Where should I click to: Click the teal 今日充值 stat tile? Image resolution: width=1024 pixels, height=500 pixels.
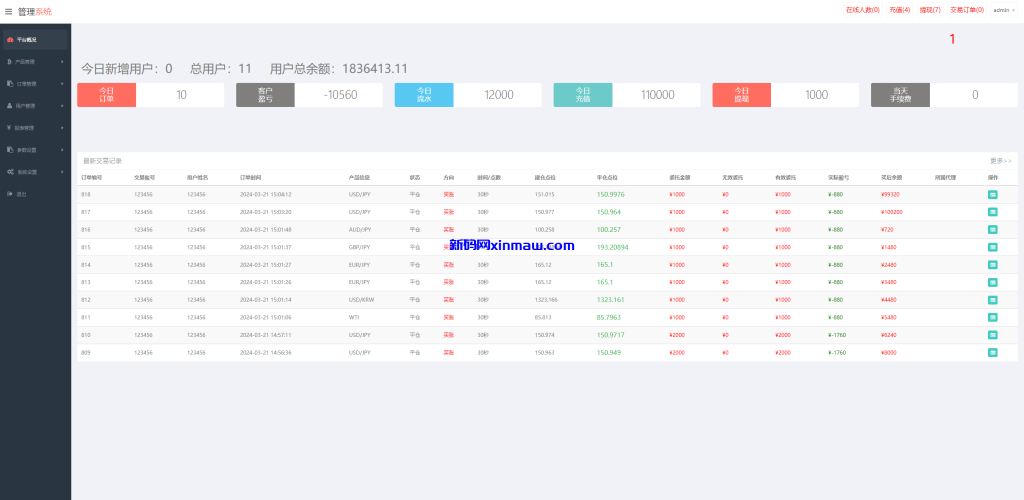[583, 95]
